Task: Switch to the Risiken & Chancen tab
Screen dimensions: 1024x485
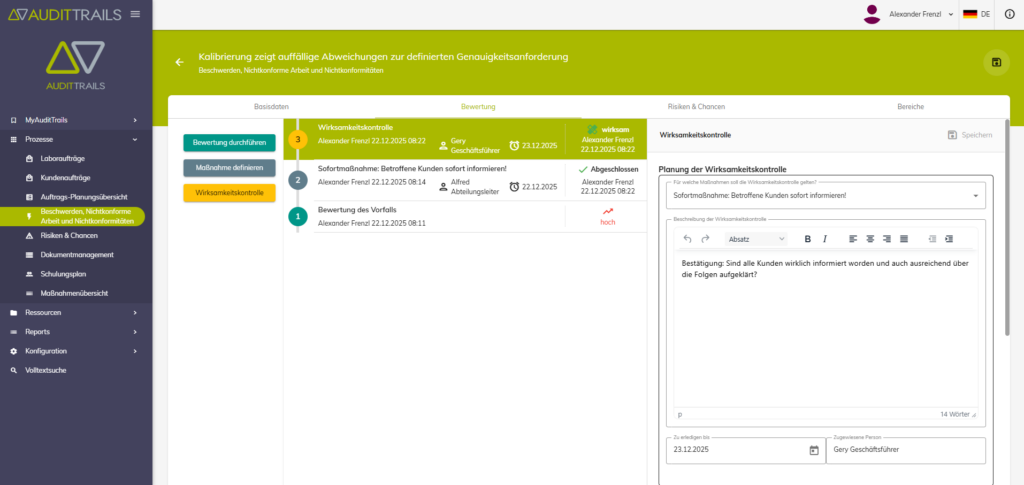Action: tap(696, 106)
